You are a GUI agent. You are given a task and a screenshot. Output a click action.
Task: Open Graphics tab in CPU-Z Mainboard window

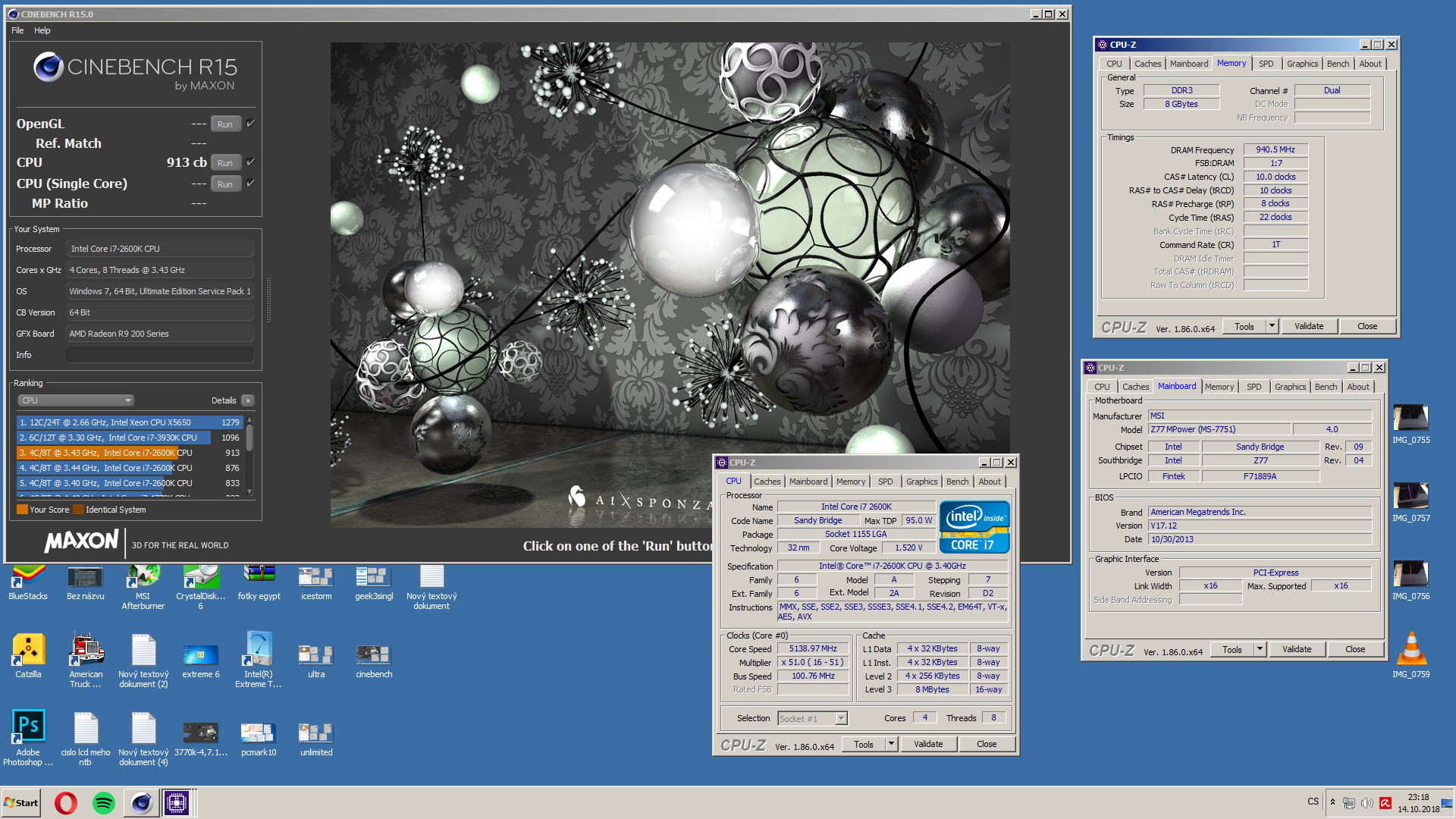tap(1290, 387)
